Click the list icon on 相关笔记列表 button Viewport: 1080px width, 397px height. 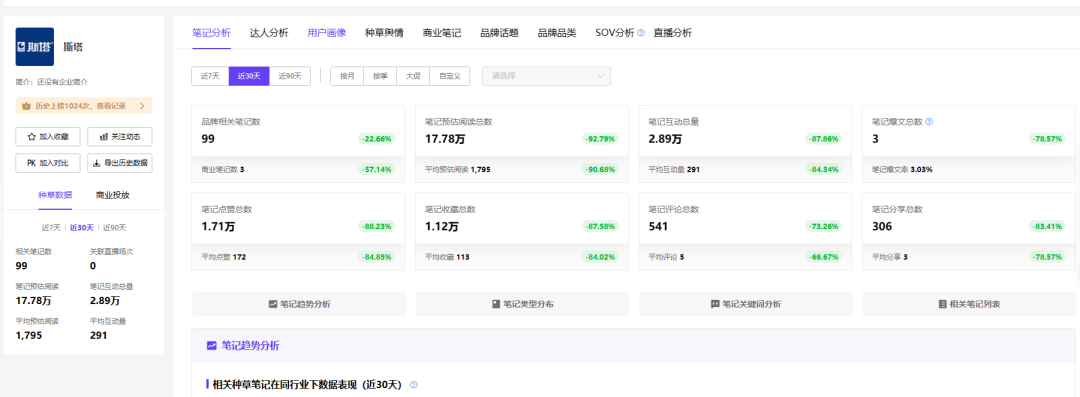point(943,304)
